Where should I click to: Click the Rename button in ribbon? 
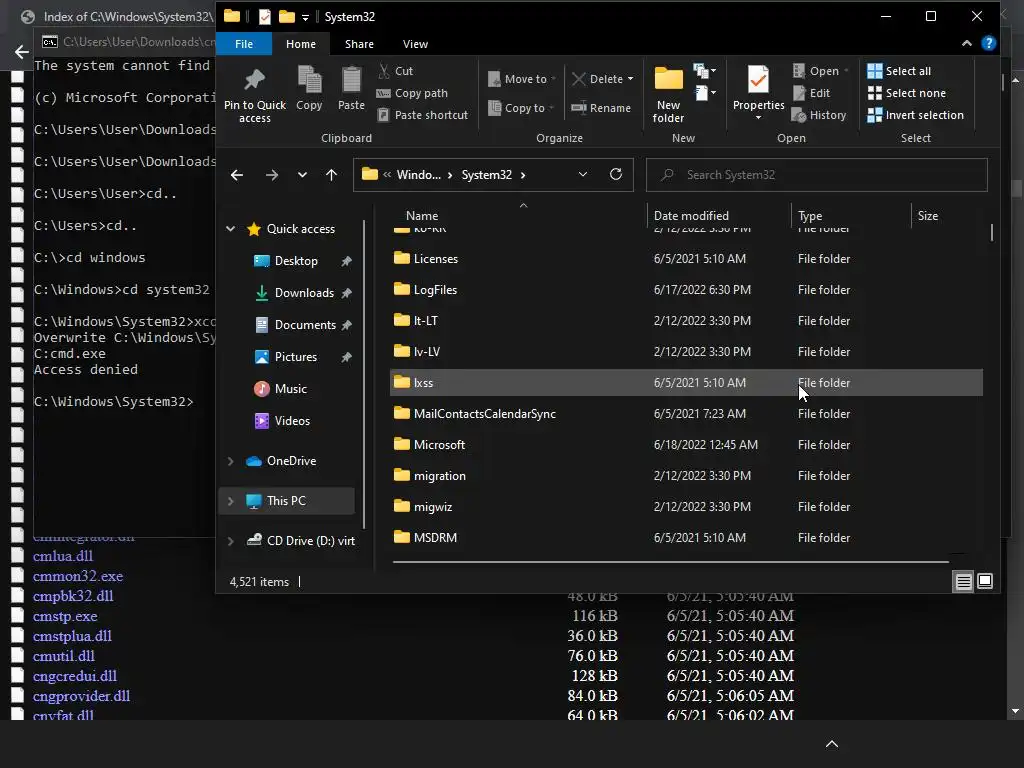pos(601,108)
